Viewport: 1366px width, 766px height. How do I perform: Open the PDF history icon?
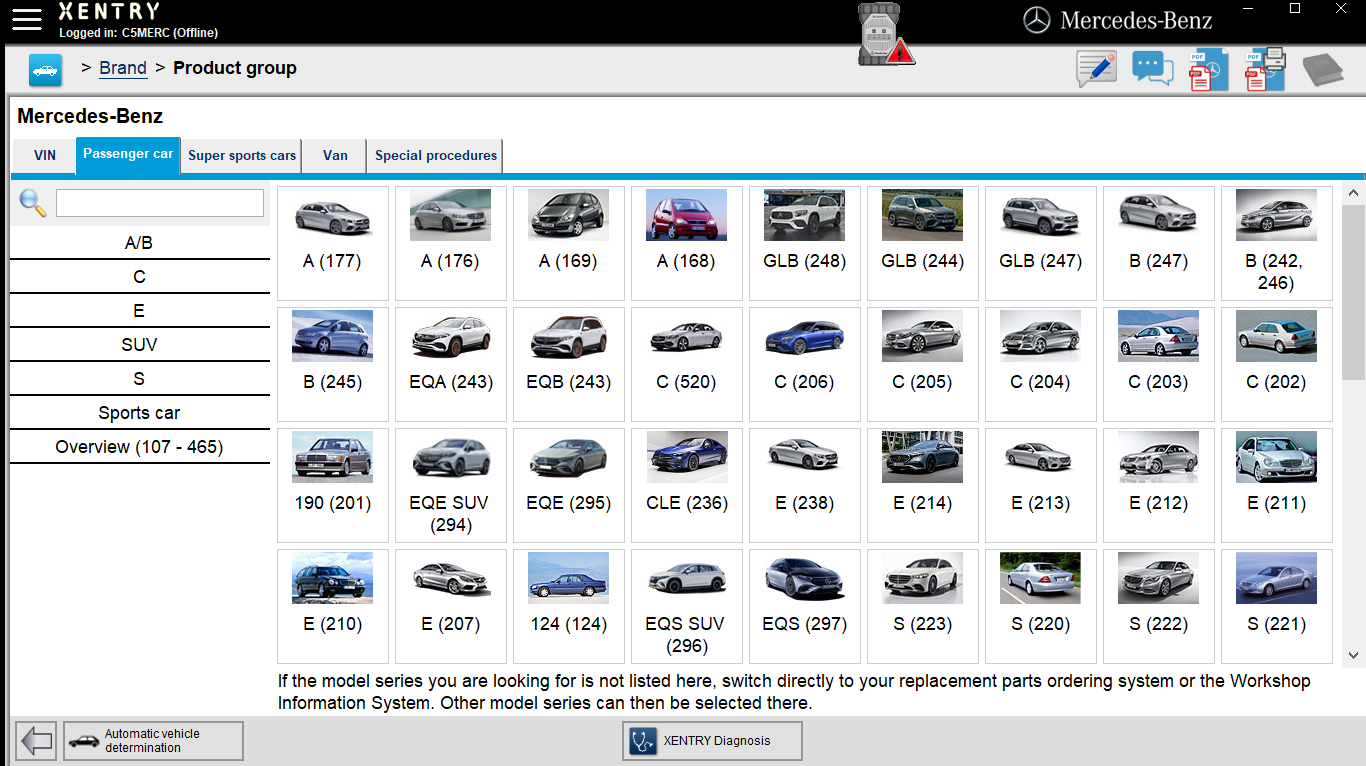1208,69
